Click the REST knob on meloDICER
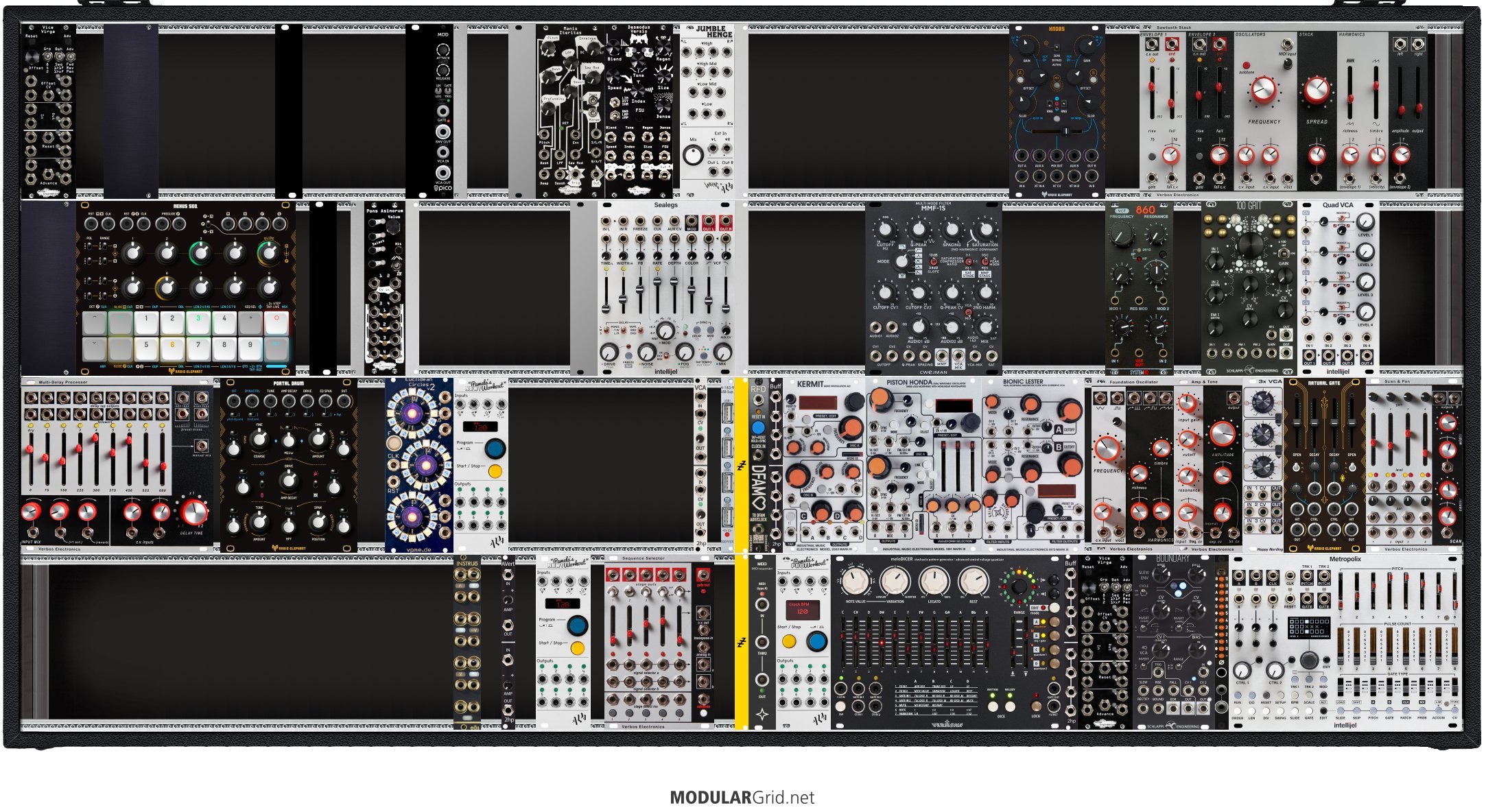Image resolution: width=1486 pixels, height=812 pixels. [973, 582]
